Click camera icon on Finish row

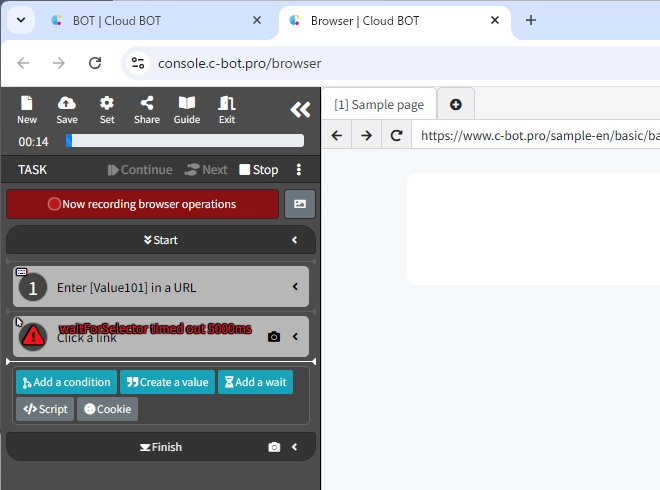[x=274, y=447]
